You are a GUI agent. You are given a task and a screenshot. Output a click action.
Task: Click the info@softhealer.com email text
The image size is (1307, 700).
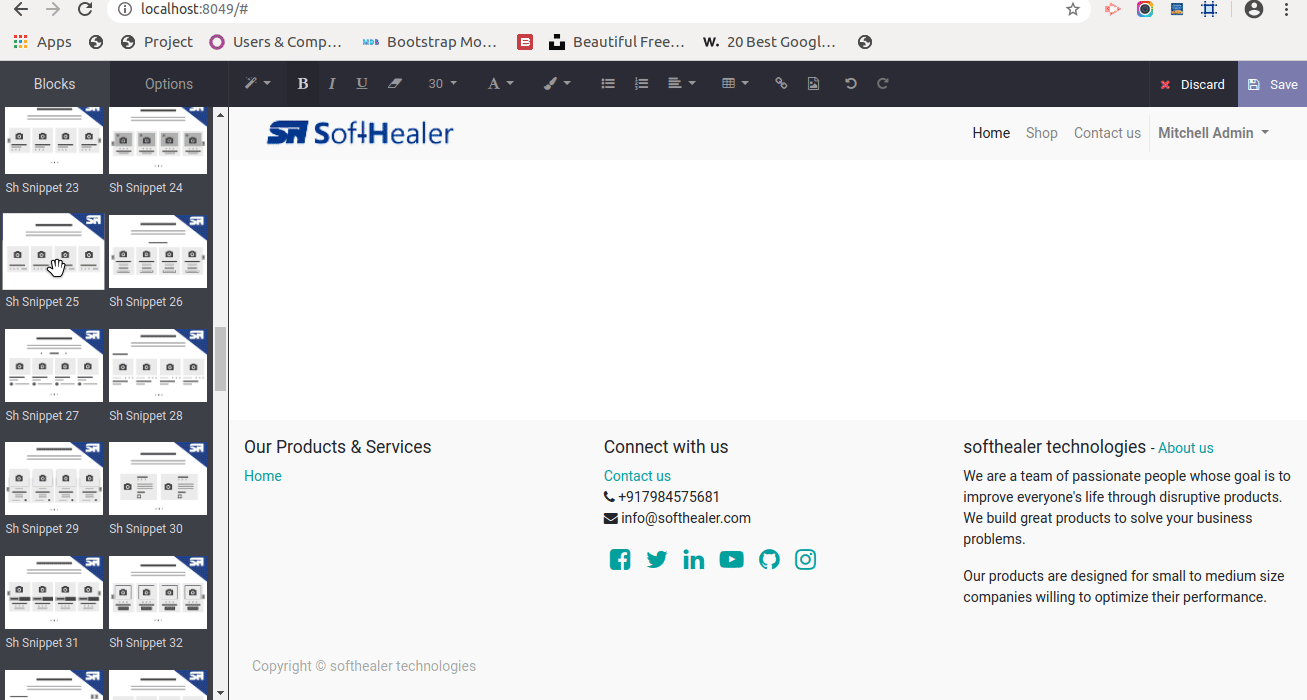click(x=686, y=518)
